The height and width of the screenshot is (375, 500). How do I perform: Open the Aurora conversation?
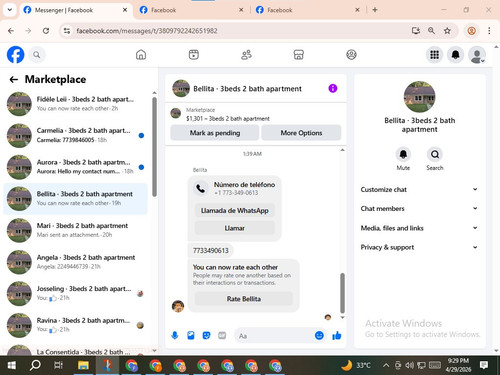76,167
